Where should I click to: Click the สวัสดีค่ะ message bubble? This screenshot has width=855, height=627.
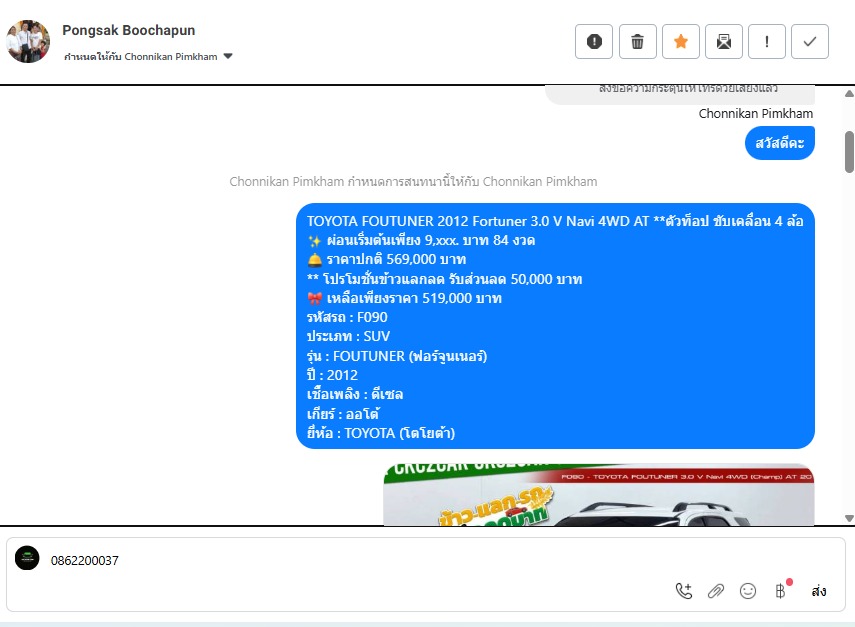(x=780, y=143)
